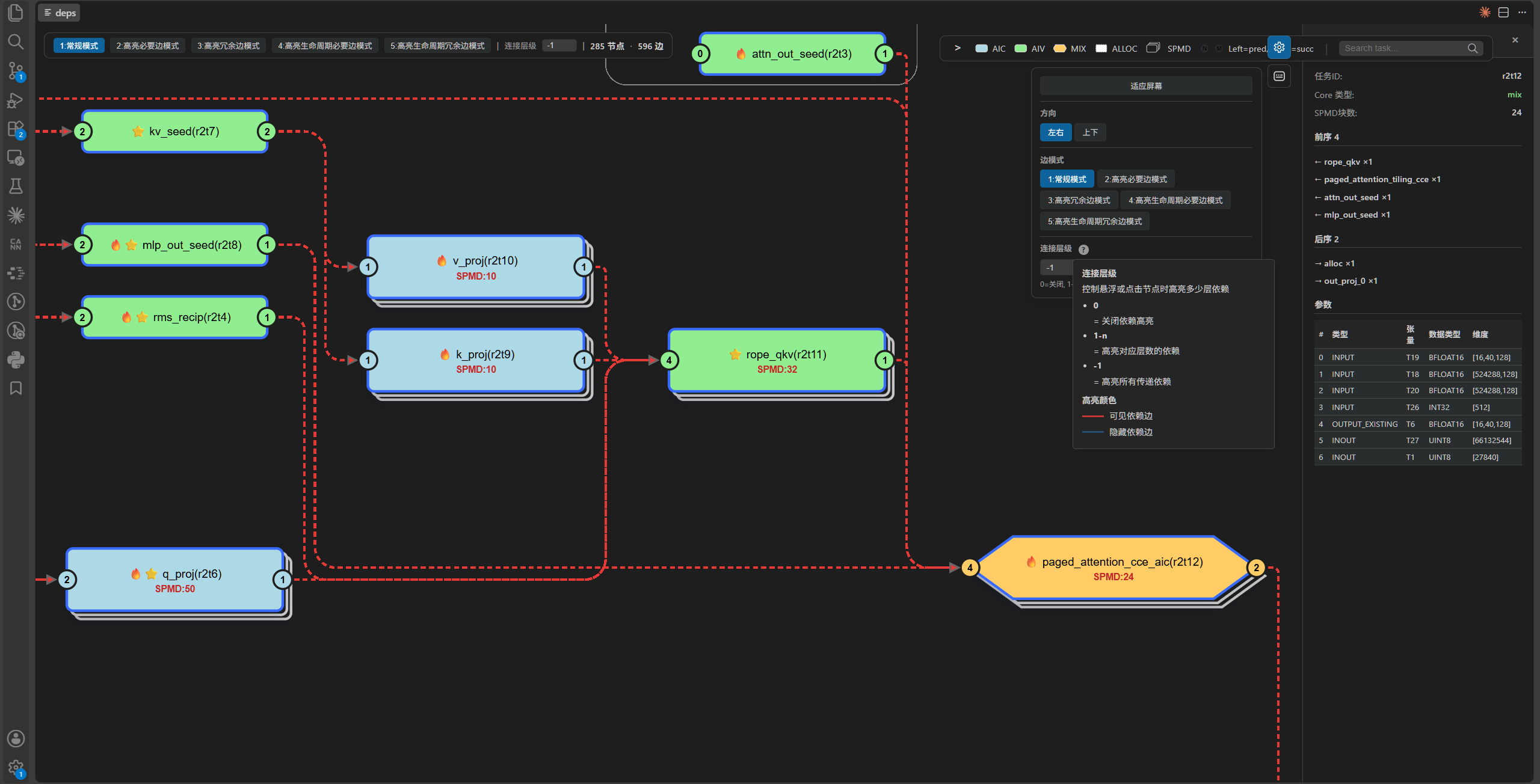Click the orange starburst icon in the title bar
Image resolution: width=1540 pixels, height=784 pixels.
coord(1485,12)
